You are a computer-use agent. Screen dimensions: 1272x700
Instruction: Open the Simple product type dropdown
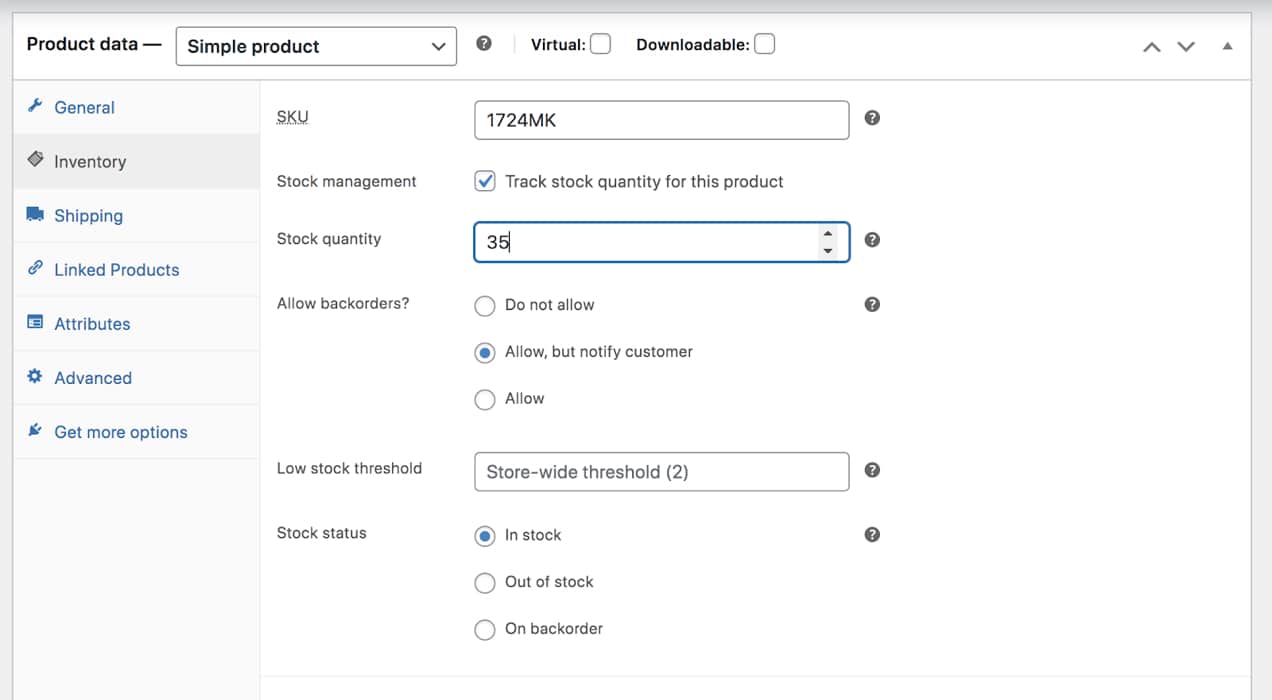316,46
